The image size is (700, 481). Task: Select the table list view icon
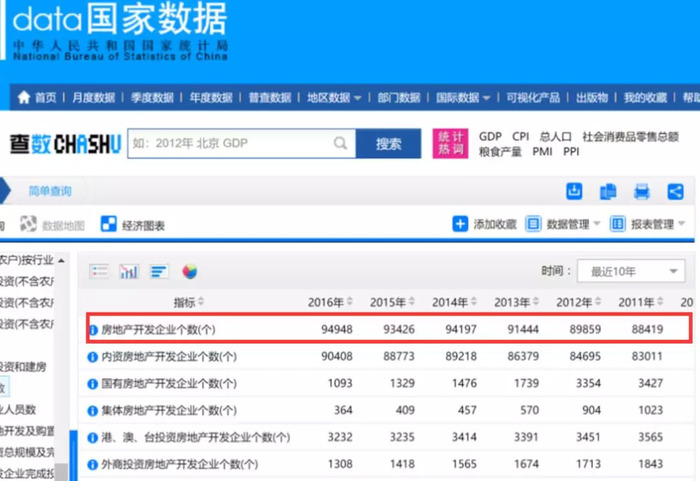(x=99, y=271)
